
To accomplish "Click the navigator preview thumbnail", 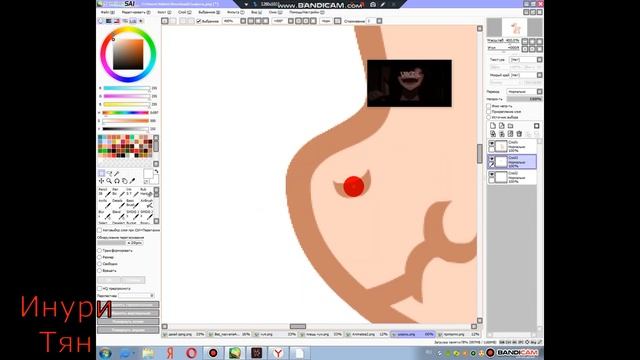I will (515, 27).
